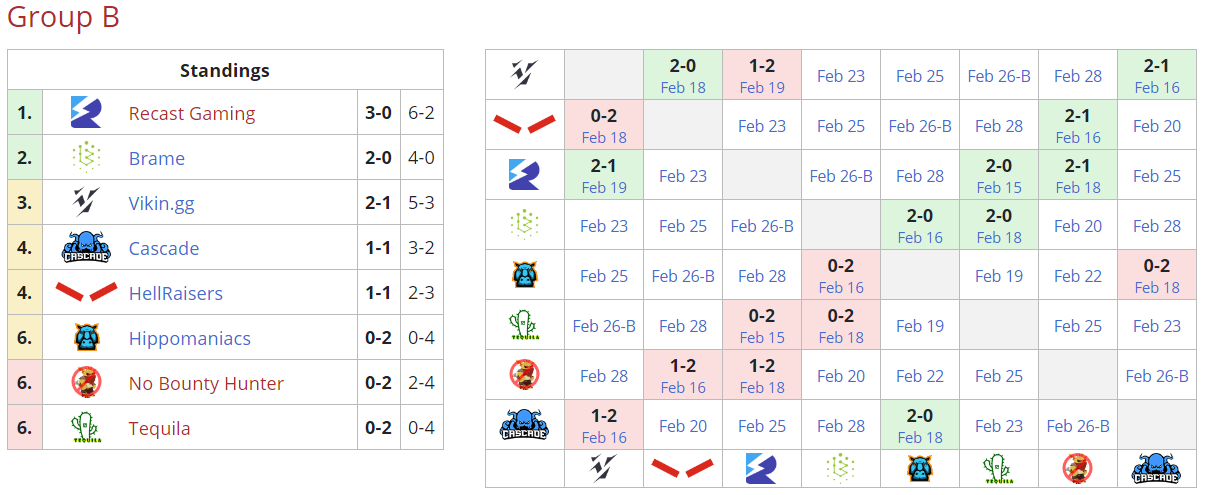The image size is (1206, 495).
Task: Click Cascade logo in crosstable bottom row
Action: tap(1157, 468)
